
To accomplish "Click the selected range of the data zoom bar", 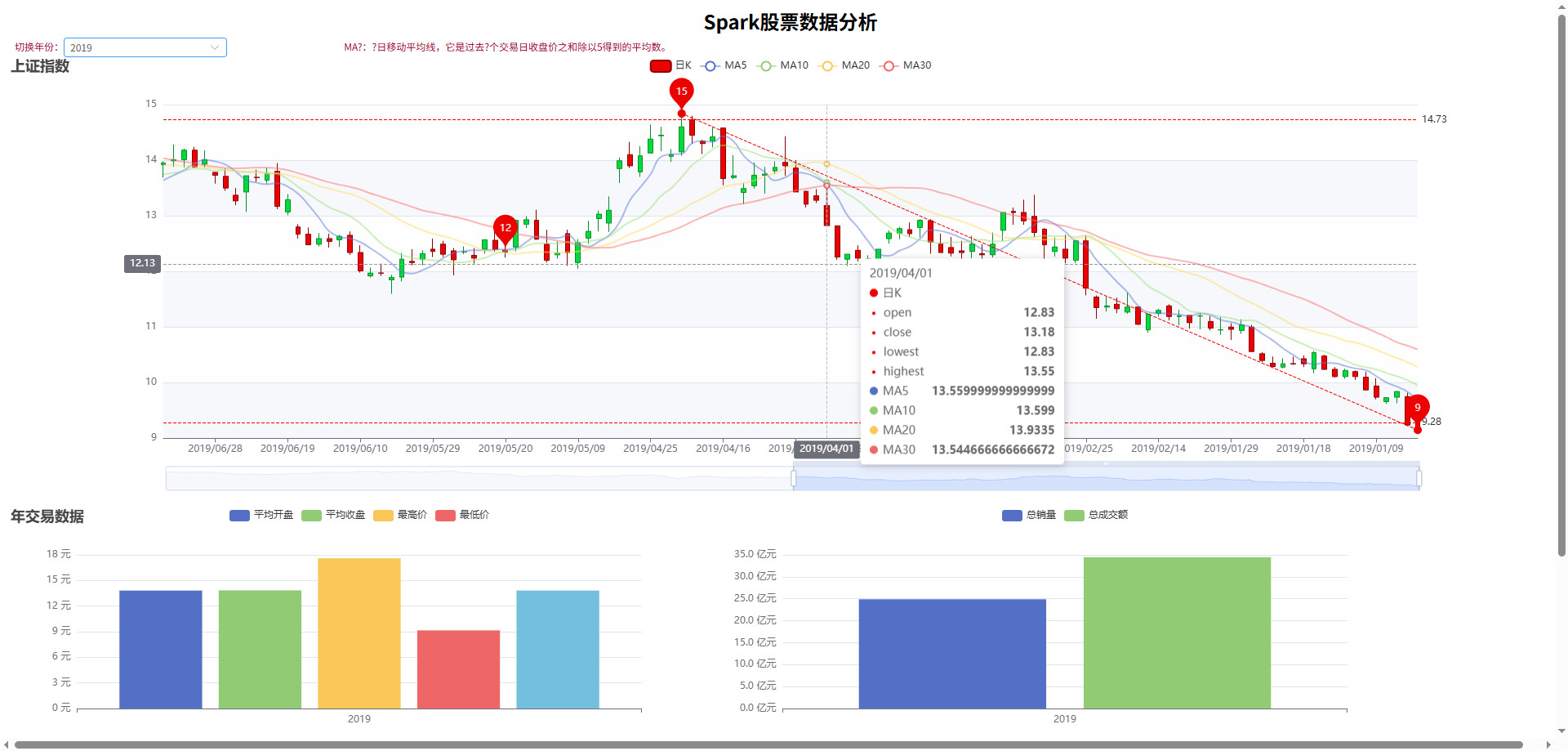I will pos(1107,478).
